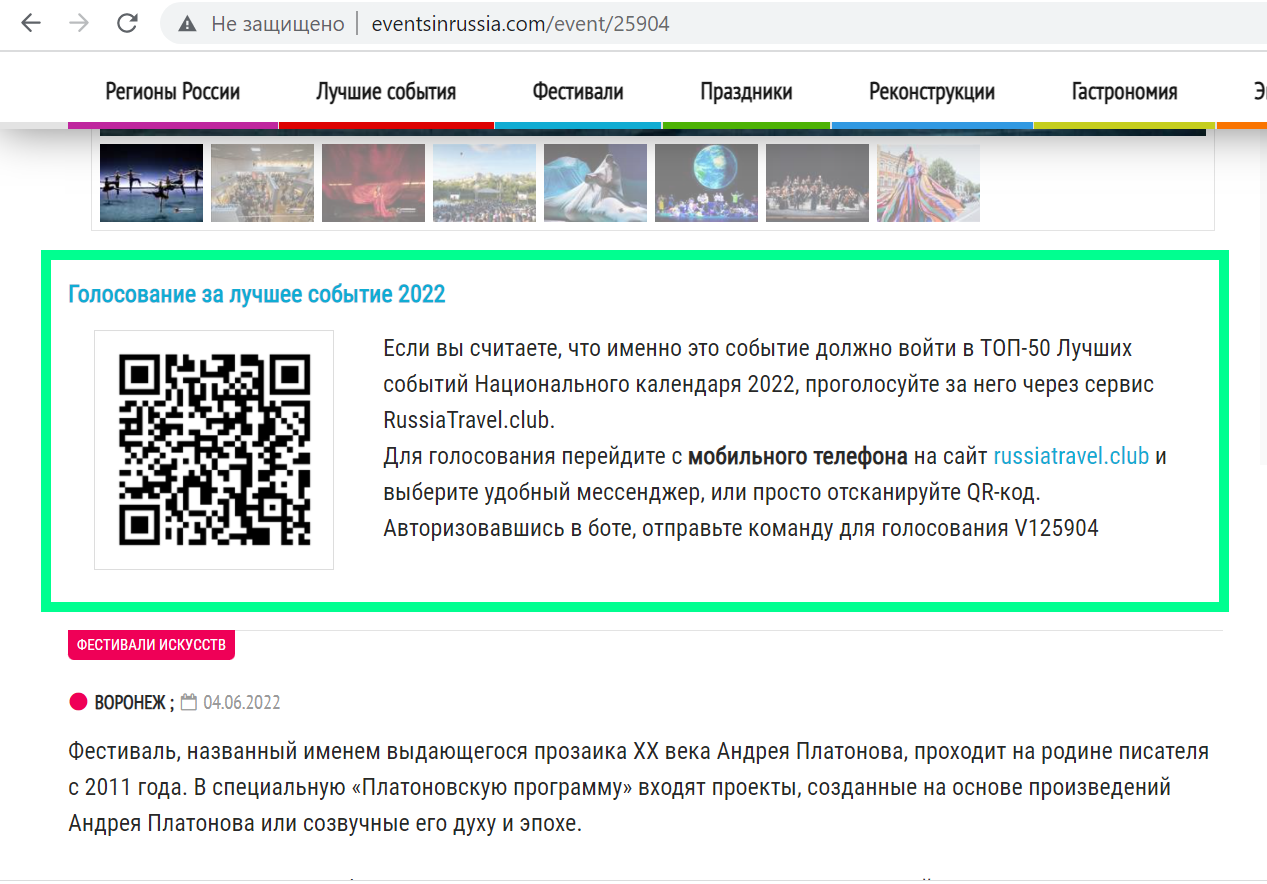
Task: Click the browser forward navigation arrow
Action: [x=78, y=23]
